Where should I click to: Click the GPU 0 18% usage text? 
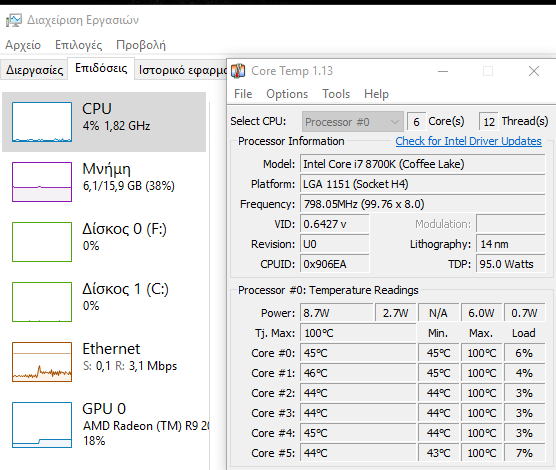(94, 441)
